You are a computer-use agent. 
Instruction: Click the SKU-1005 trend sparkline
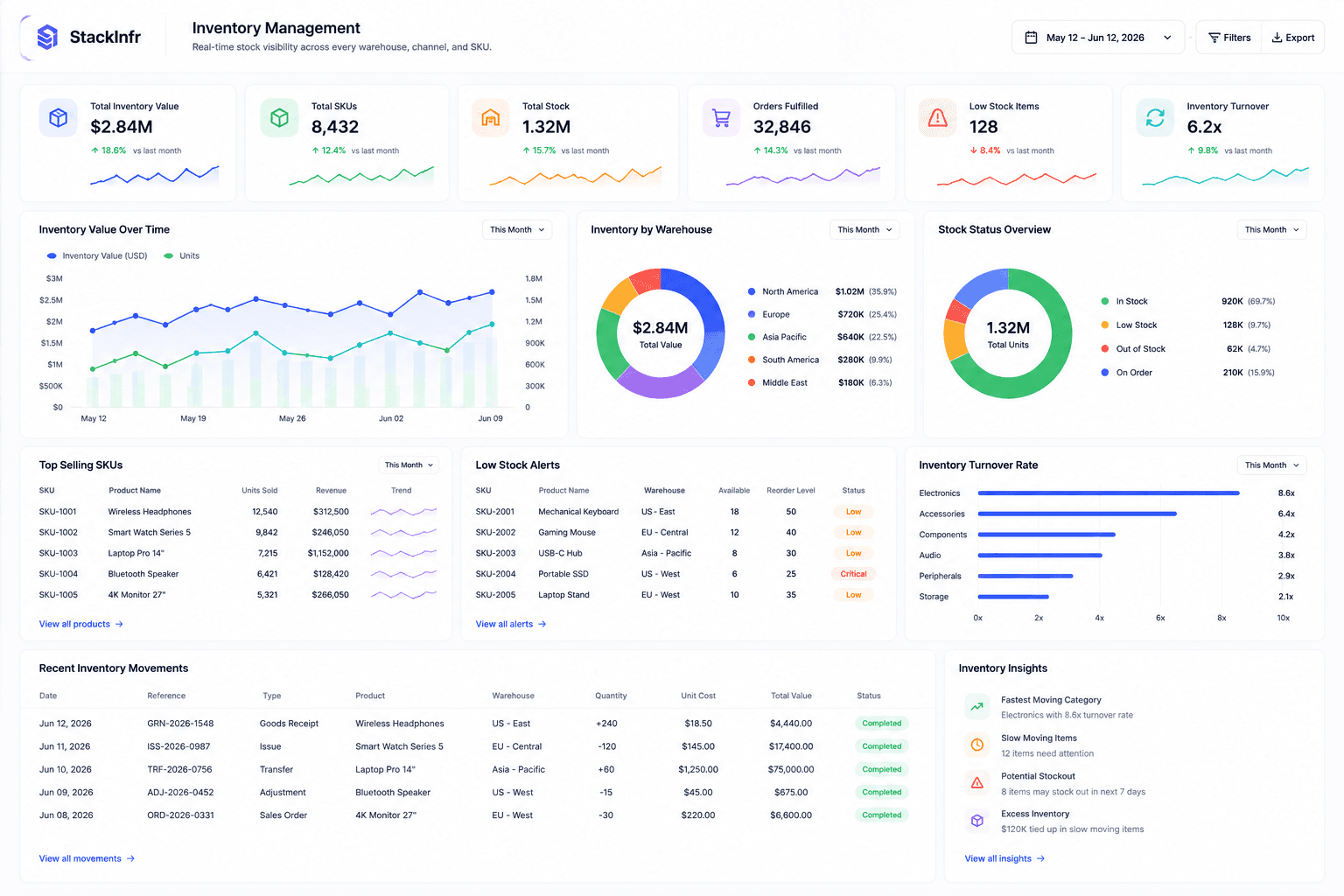(403, 594)
